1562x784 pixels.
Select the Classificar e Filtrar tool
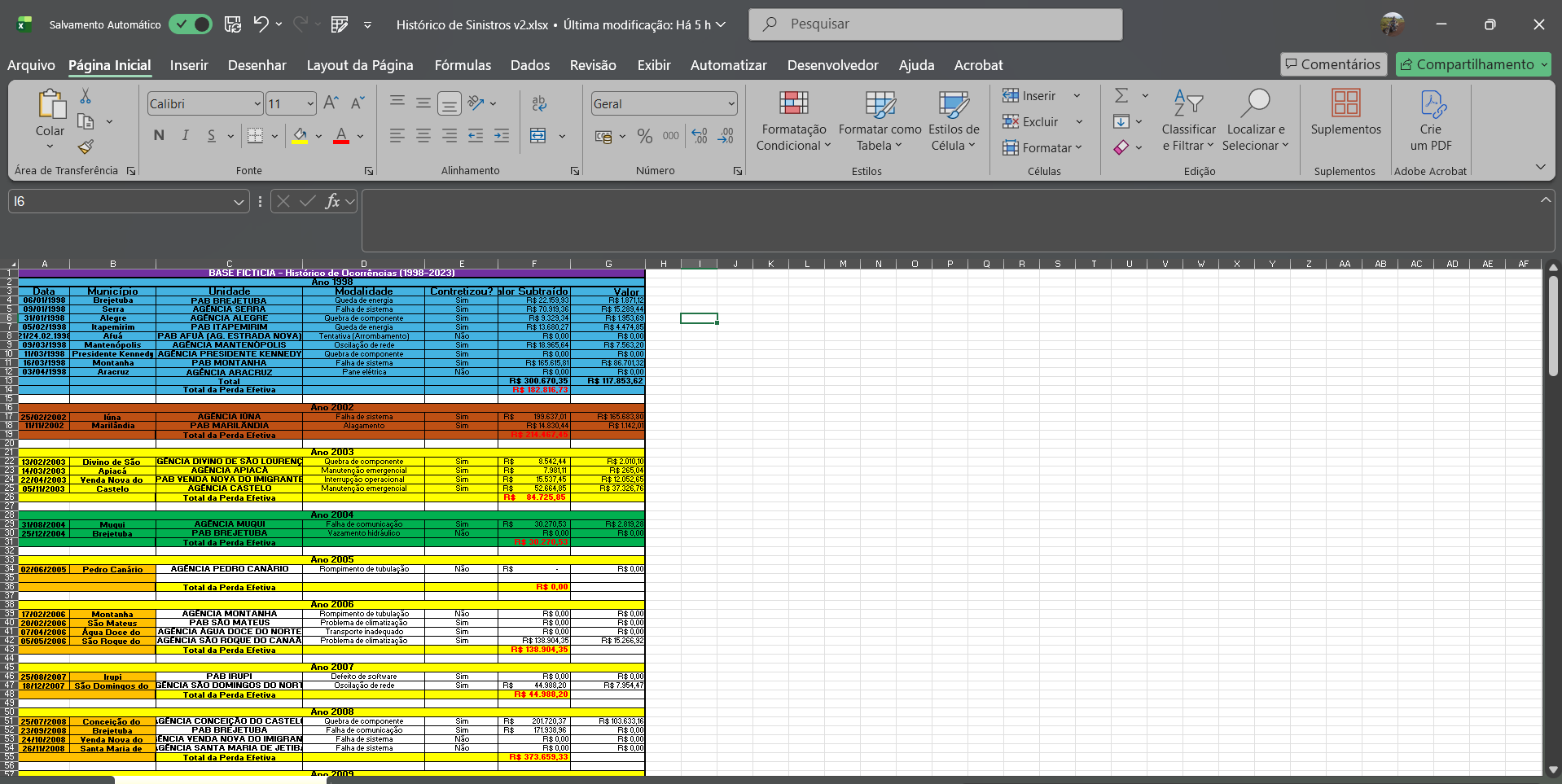(x=1187, y=120)
